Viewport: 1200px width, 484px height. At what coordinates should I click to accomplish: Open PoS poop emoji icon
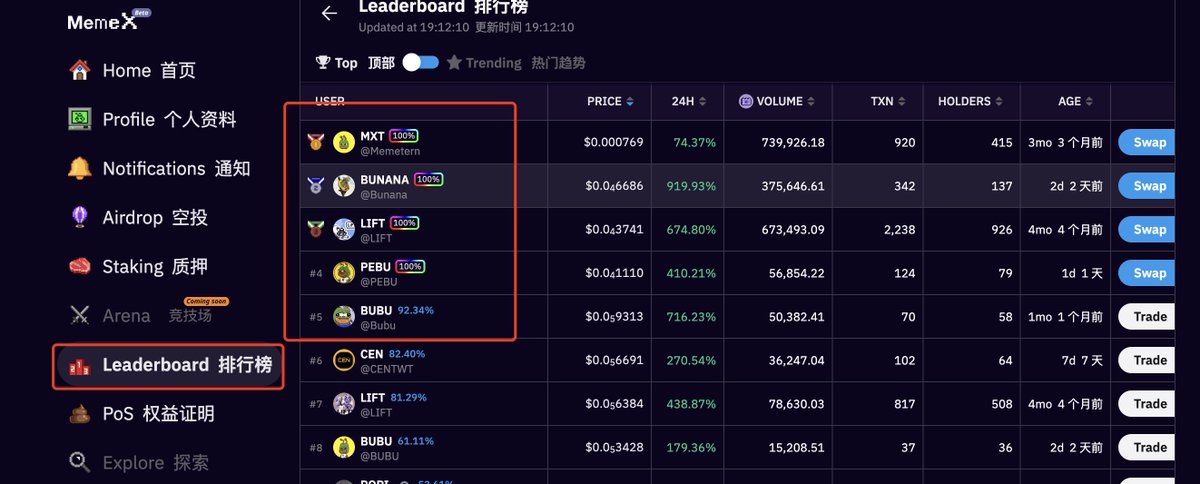pos(80,413)
